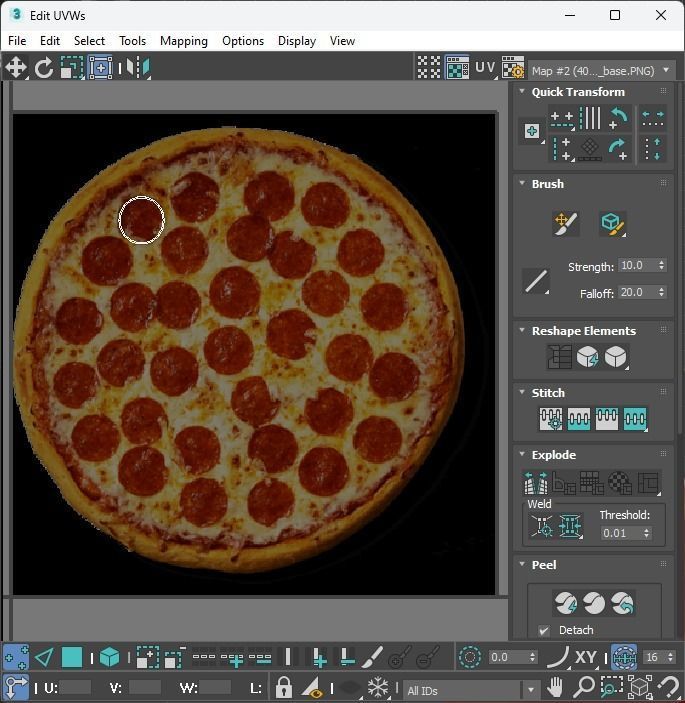685x703 pixels.
Task: Open the All IDs material dropdown
Action: click(471, 690)
